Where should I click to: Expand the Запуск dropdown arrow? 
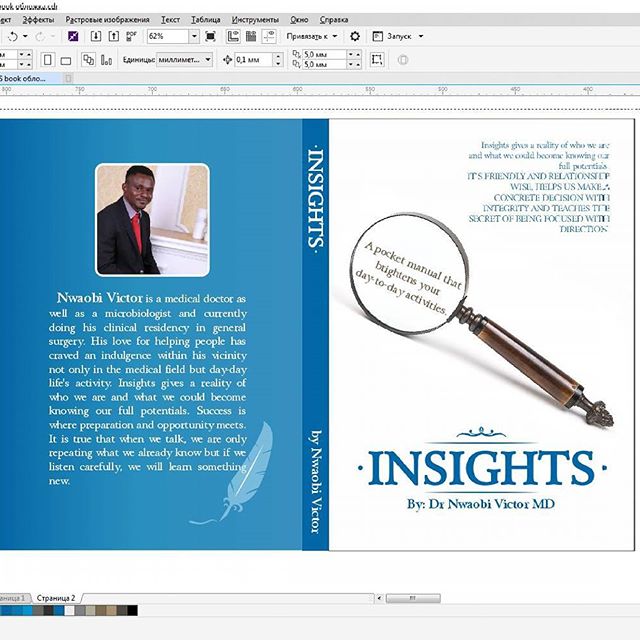pos(421,36)
